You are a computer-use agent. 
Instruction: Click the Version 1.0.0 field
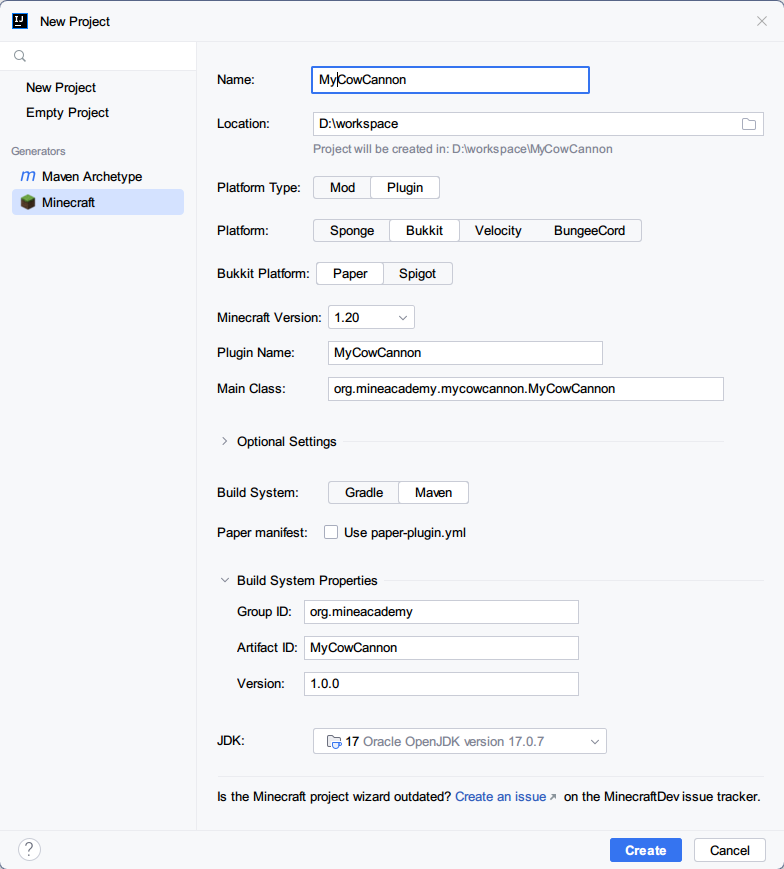point(441,684)
